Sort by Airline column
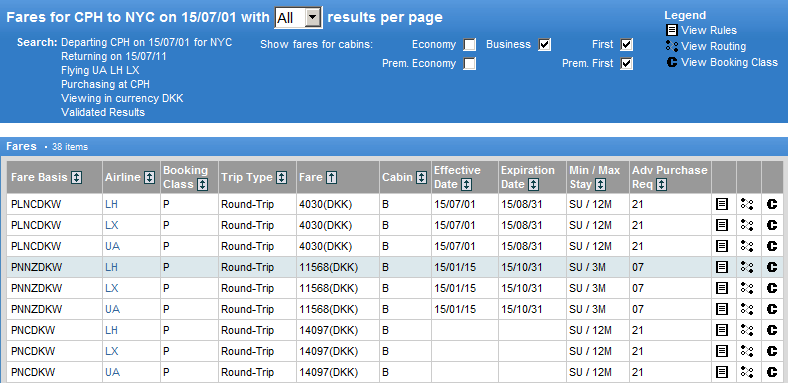 (x=149, y=177)
